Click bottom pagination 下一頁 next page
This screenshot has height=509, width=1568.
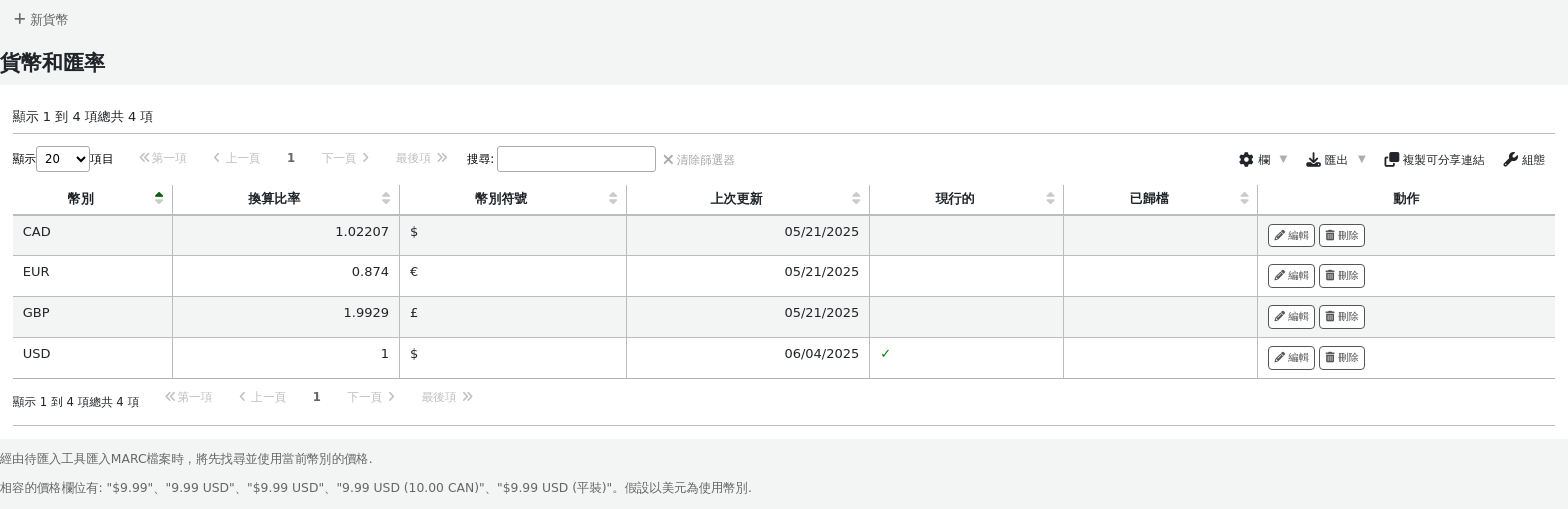pos(371,397)
